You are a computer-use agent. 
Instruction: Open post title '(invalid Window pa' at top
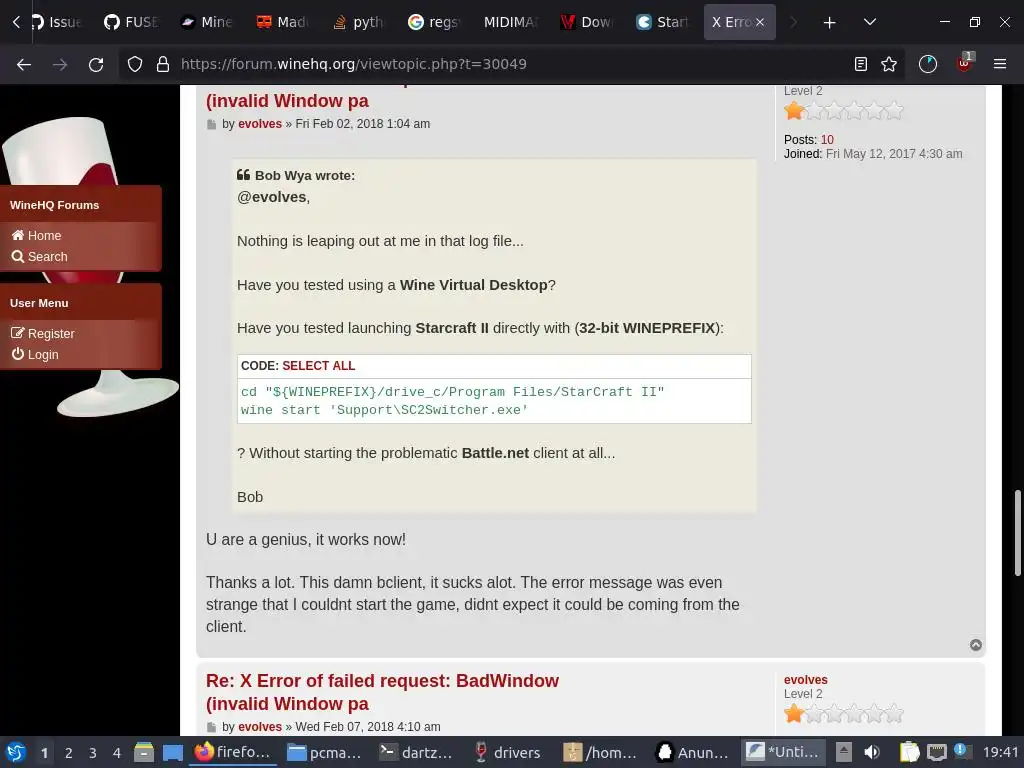[287, 101]
